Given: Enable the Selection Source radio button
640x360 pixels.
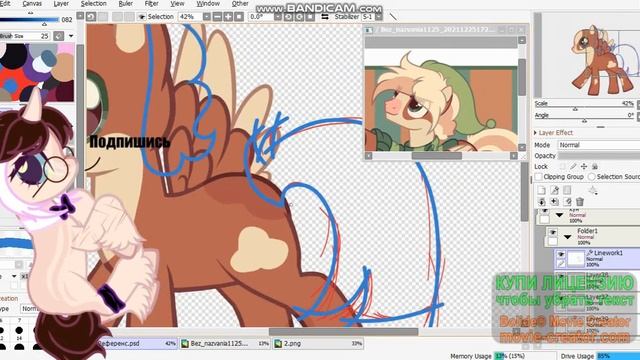Looking at the screenshot, I should pos(591,177).
